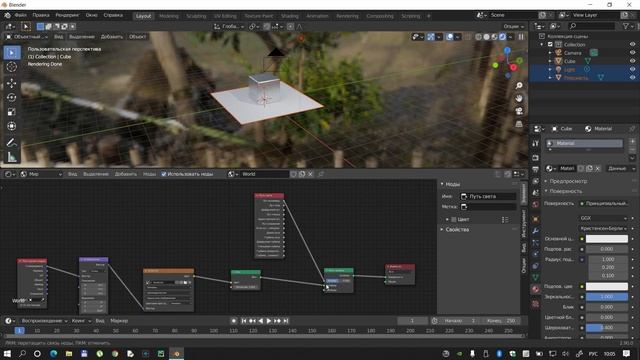The height and width of the screenshot is (360, 640).
Task: Open Windows search from taskbar
Action: tap(22, 353)
